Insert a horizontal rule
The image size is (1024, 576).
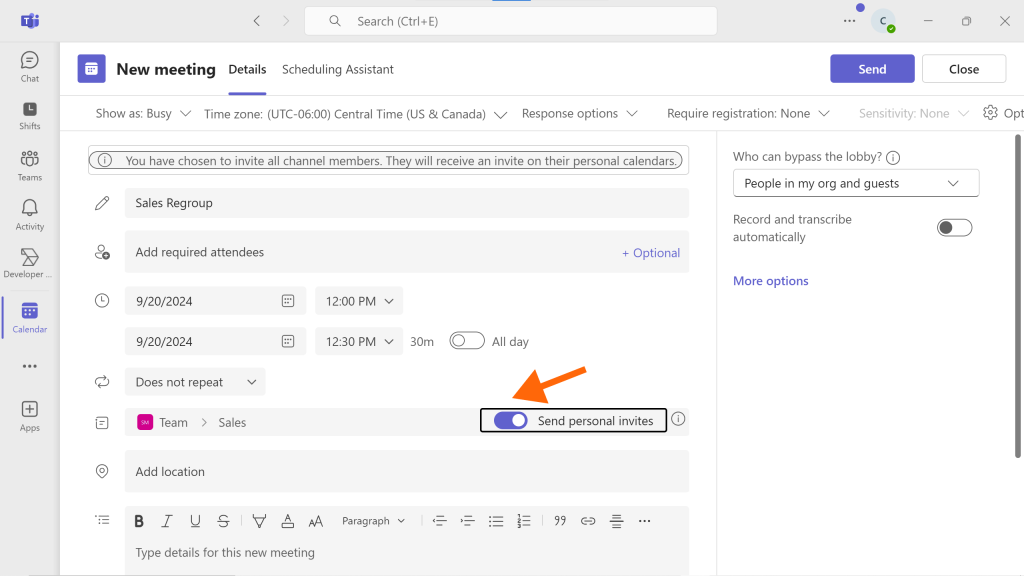pyautogui.click(x=616, y=521)
